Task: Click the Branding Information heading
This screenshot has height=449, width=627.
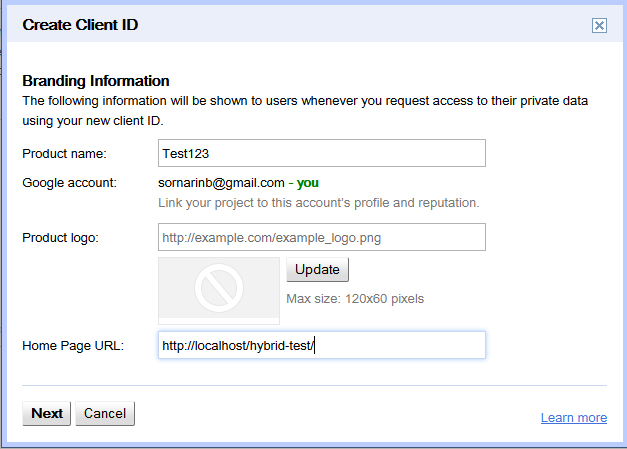Action: [x=96, y=81]
